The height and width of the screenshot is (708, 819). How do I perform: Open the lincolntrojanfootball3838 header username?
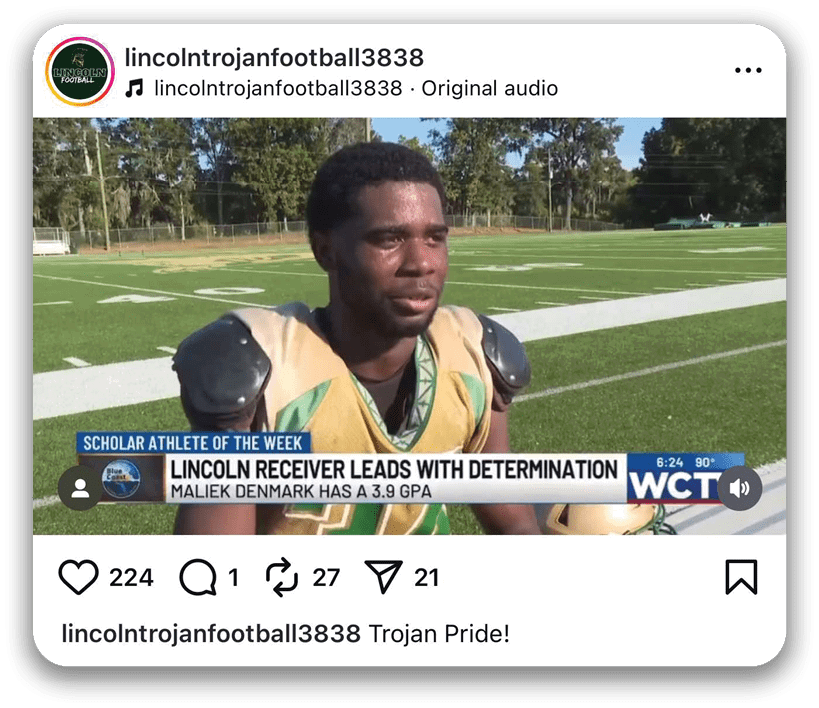pos(274,57)
